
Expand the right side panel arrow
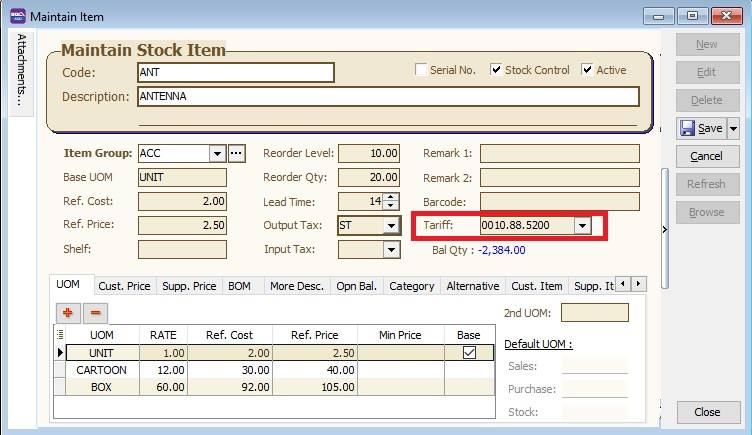click(x=664, y=230)
